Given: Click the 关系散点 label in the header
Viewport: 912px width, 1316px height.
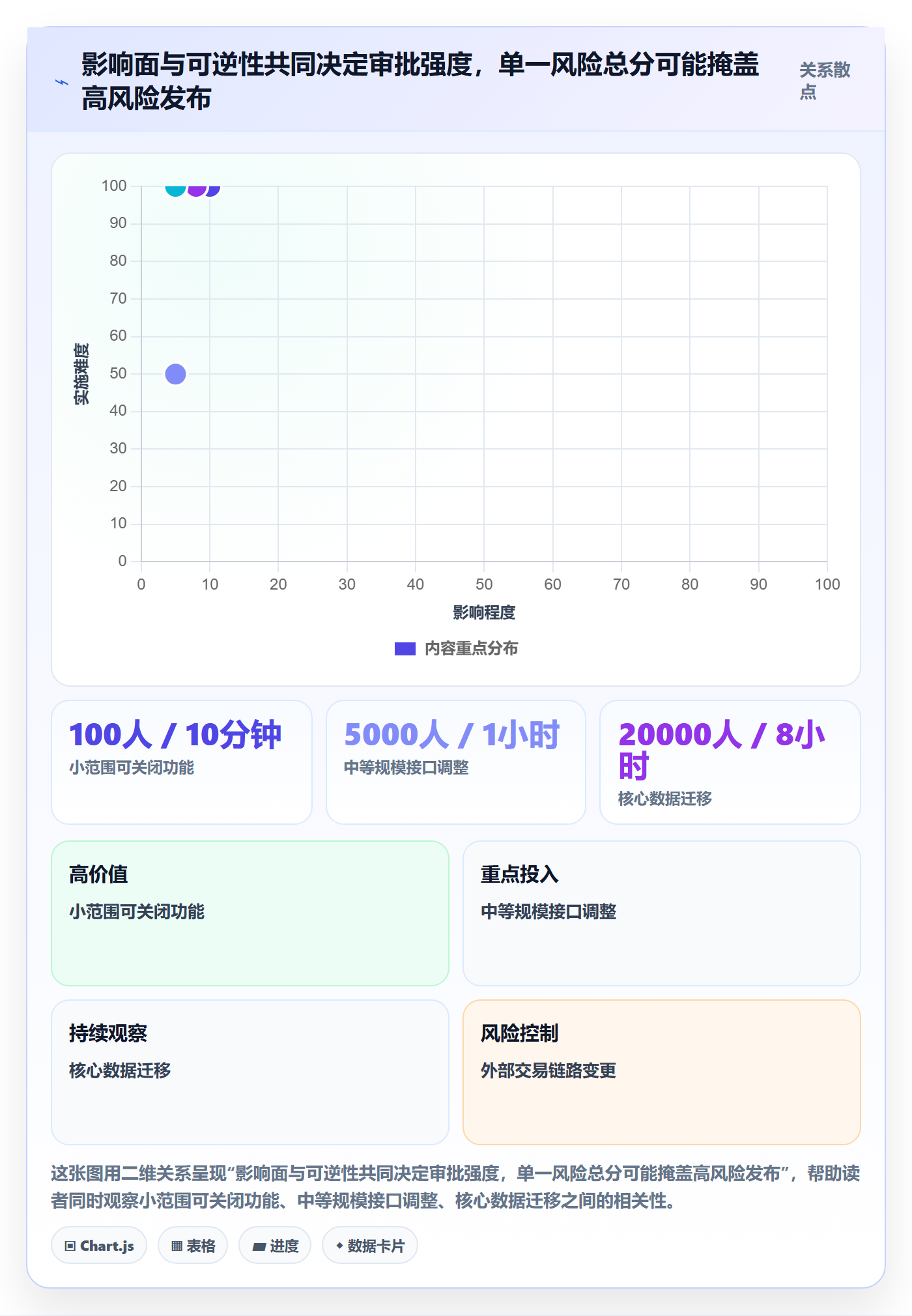Looking at the screenshot, I should (x=825, y=81).
